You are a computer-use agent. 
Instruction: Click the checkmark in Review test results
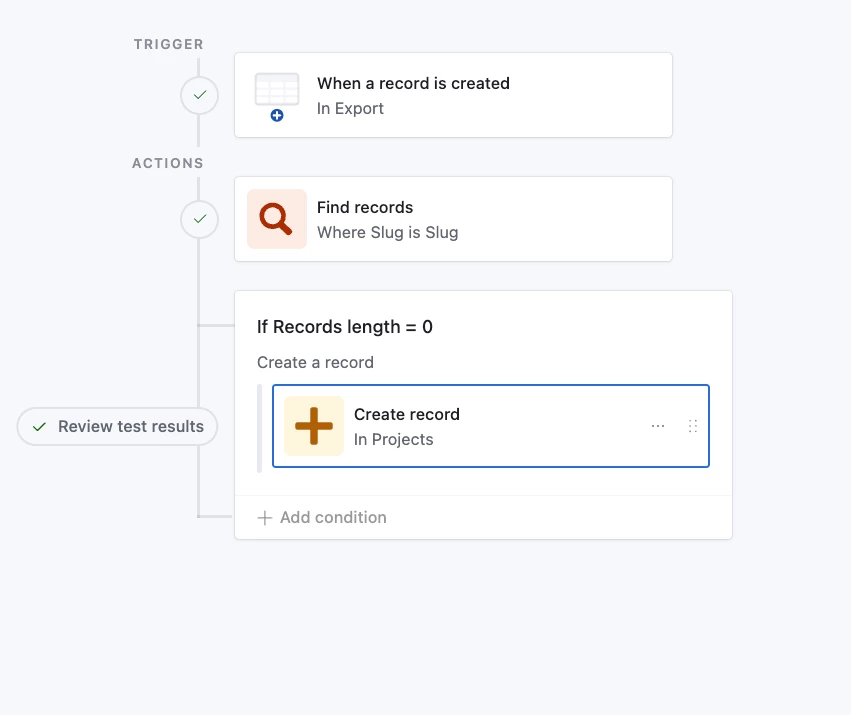click(x=40, y=427)
